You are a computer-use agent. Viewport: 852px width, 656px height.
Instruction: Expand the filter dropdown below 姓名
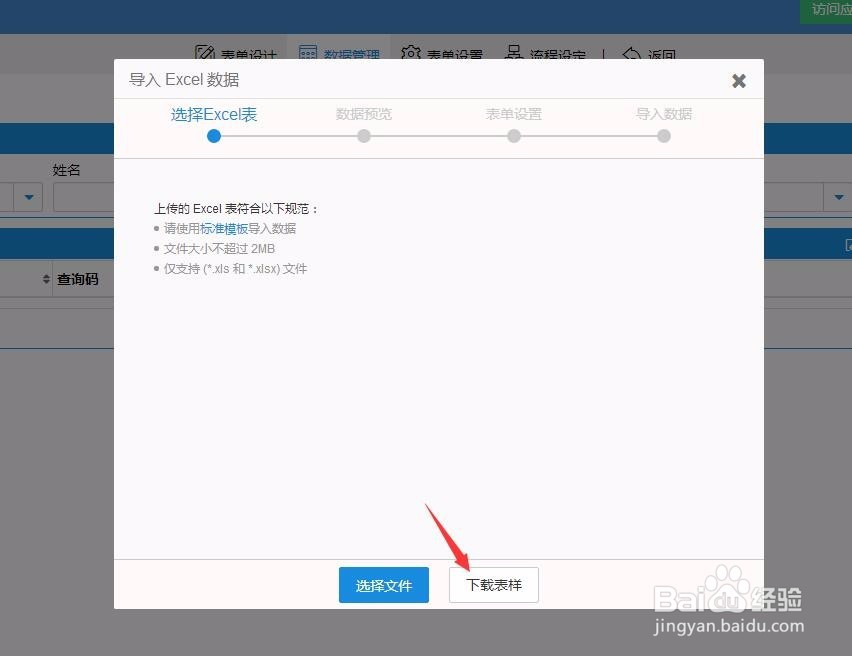[87, 197]
